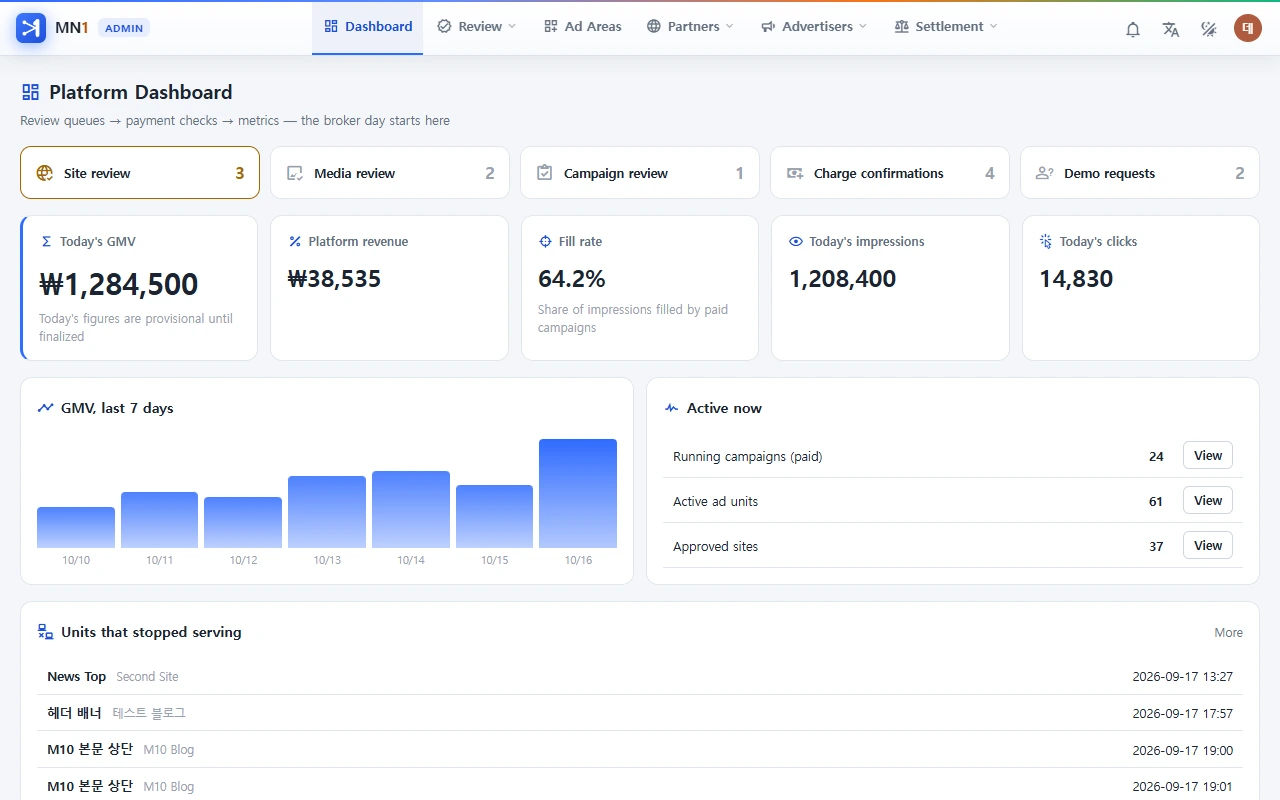
Task: Click the target icon beside Fill rate
Action: (545, 241)
